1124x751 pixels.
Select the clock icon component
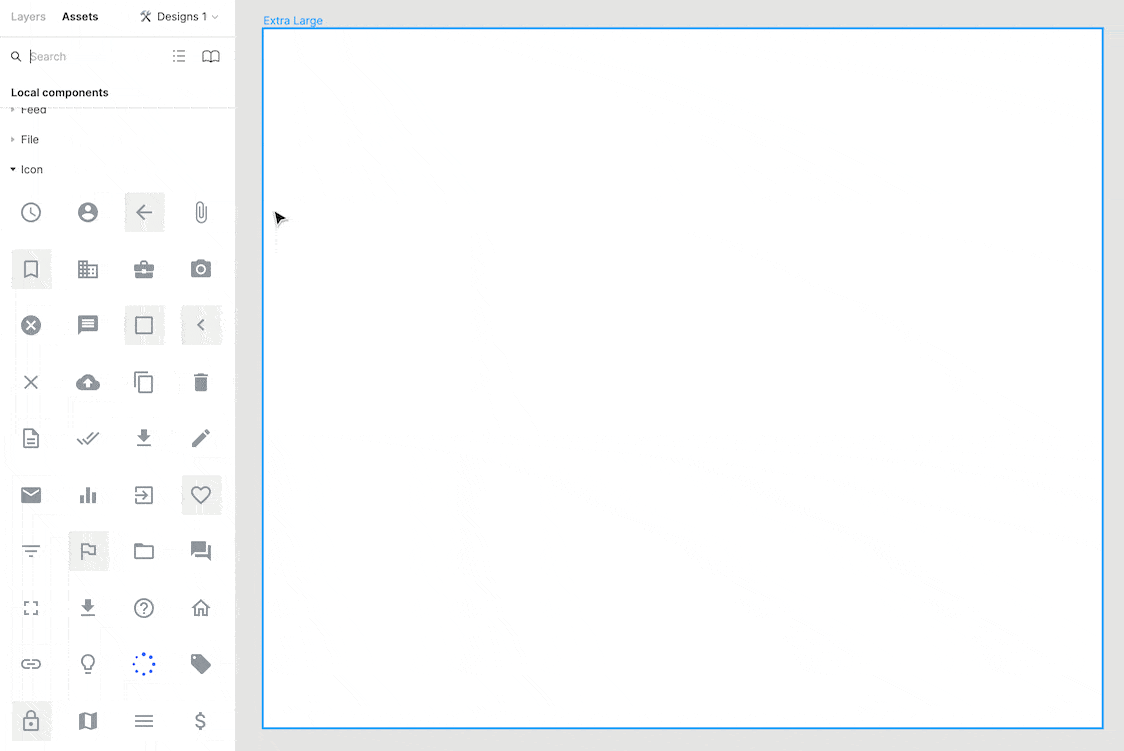coord(31,212)
